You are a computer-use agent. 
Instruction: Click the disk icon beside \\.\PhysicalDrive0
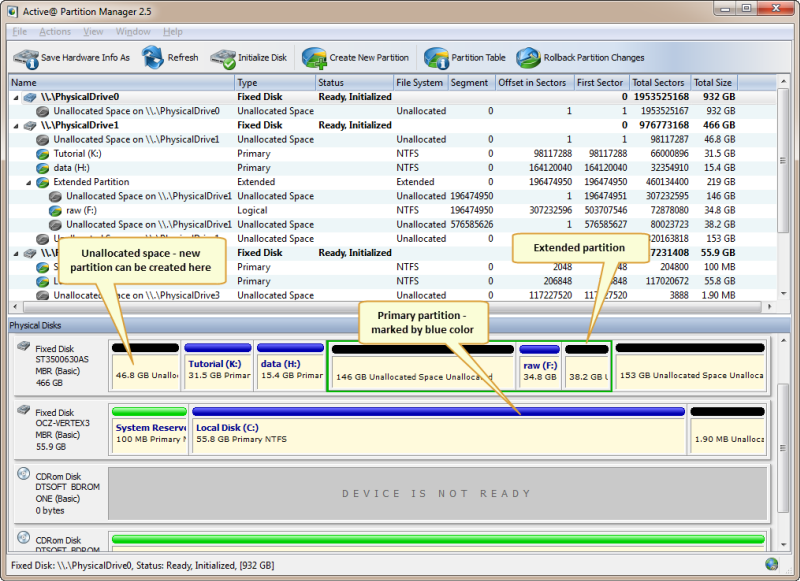click(x=29, y=96)
